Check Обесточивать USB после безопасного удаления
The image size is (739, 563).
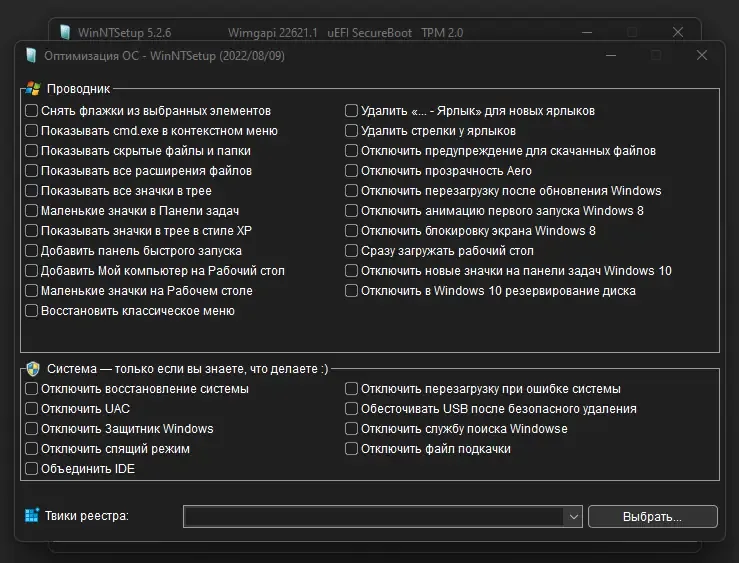(x=352, y=408)
